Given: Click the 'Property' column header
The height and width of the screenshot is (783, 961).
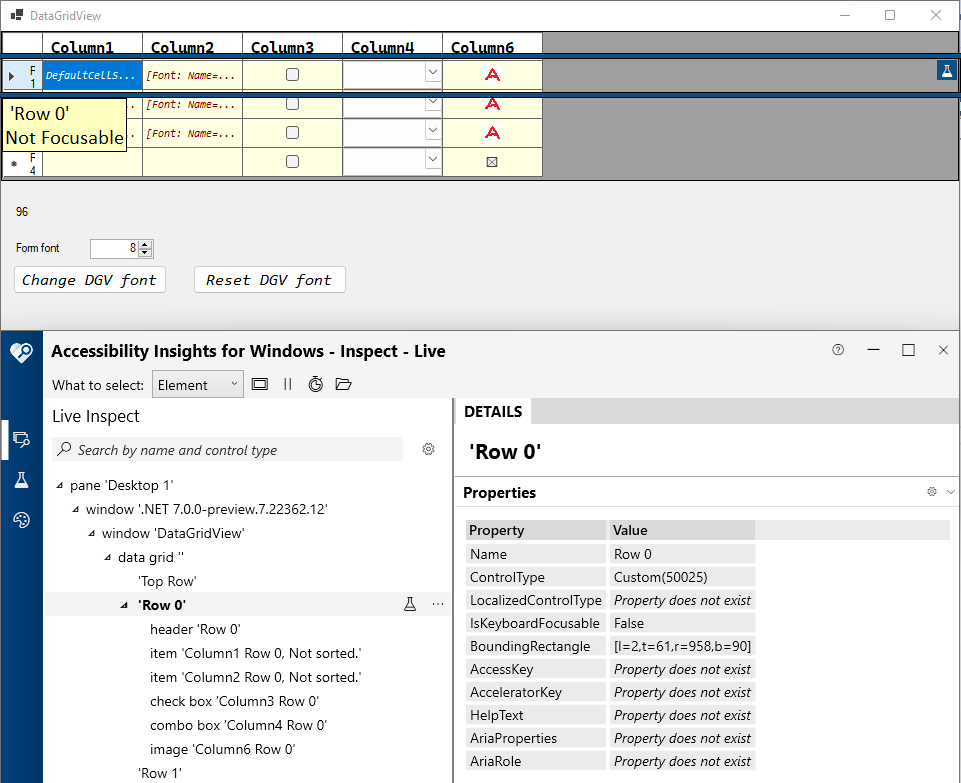Looking at the screenshot, I should point(536,530).
